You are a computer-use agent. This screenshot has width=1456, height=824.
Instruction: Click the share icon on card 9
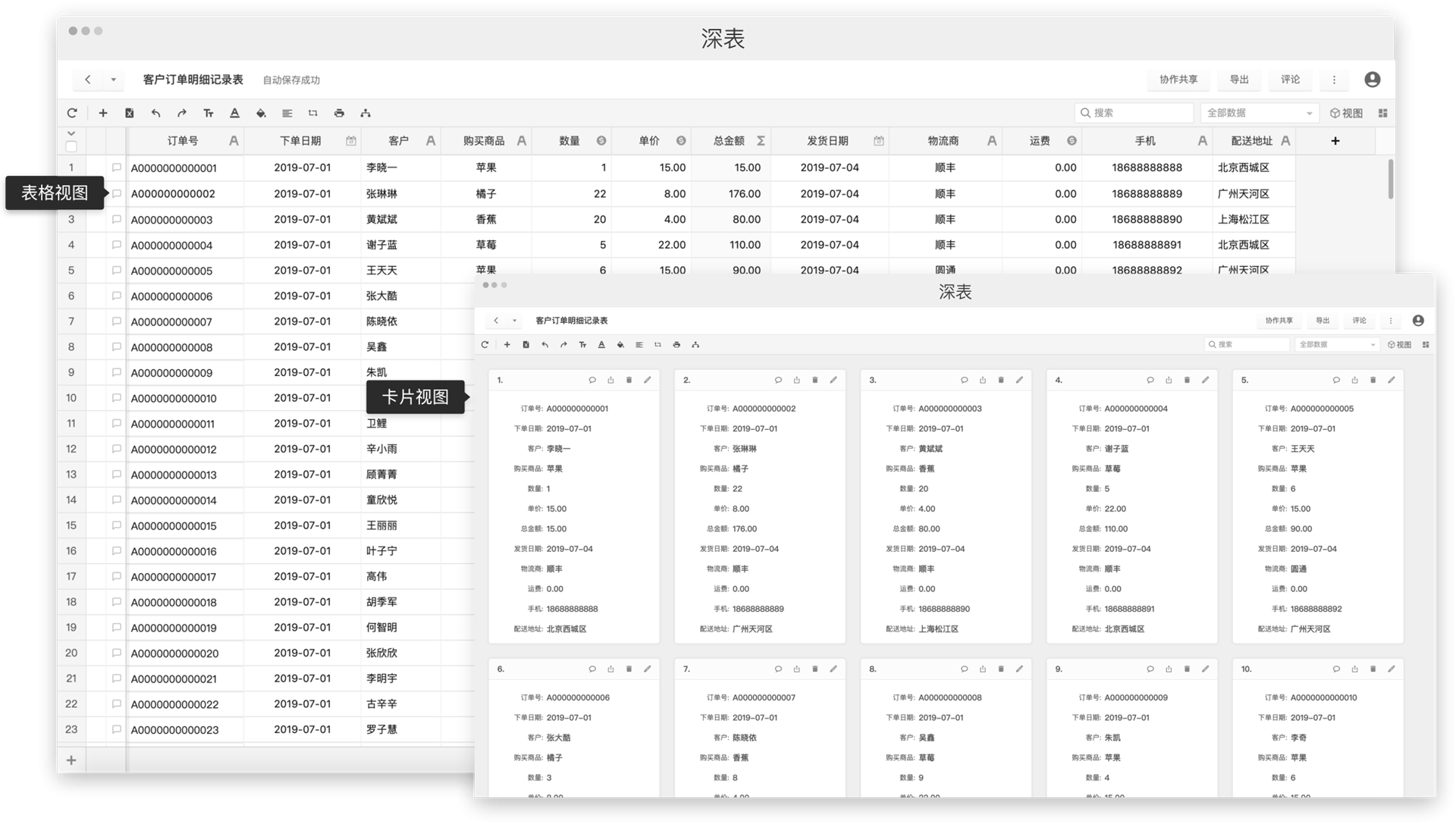click(1169, 669)
